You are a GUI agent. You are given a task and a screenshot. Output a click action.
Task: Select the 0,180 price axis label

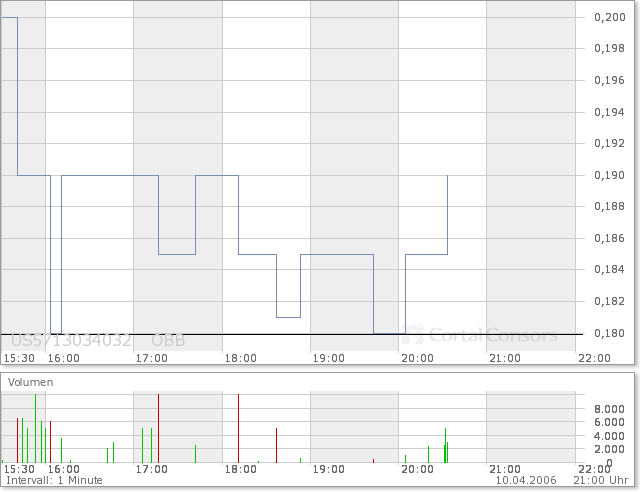(x=610, y=334)
